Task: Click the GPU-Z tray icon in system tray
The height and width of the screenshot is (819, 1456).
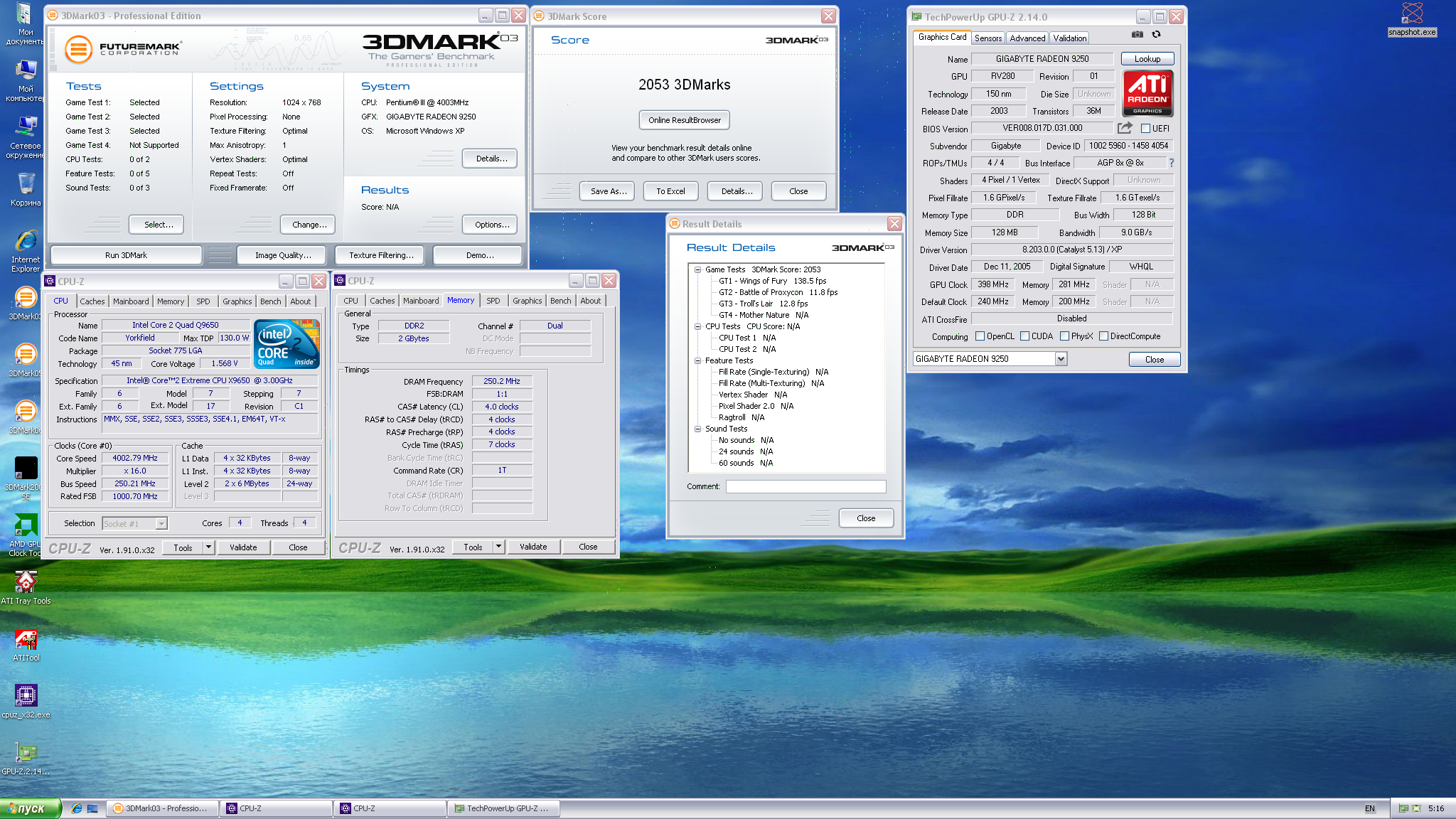Action: pos(1403,808)
